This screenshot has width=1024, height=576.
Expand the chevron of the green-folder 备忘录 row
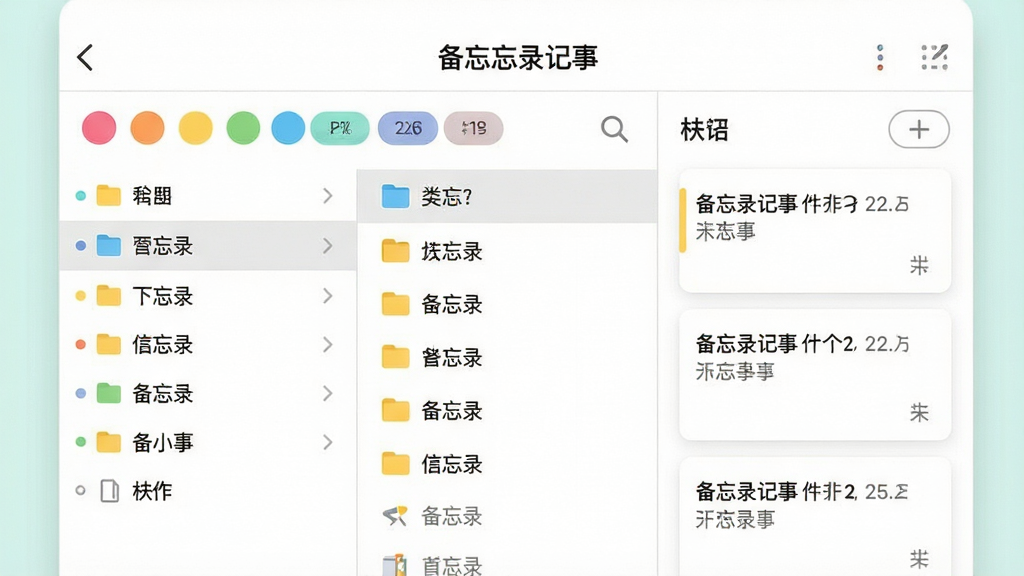click(328, 393)
